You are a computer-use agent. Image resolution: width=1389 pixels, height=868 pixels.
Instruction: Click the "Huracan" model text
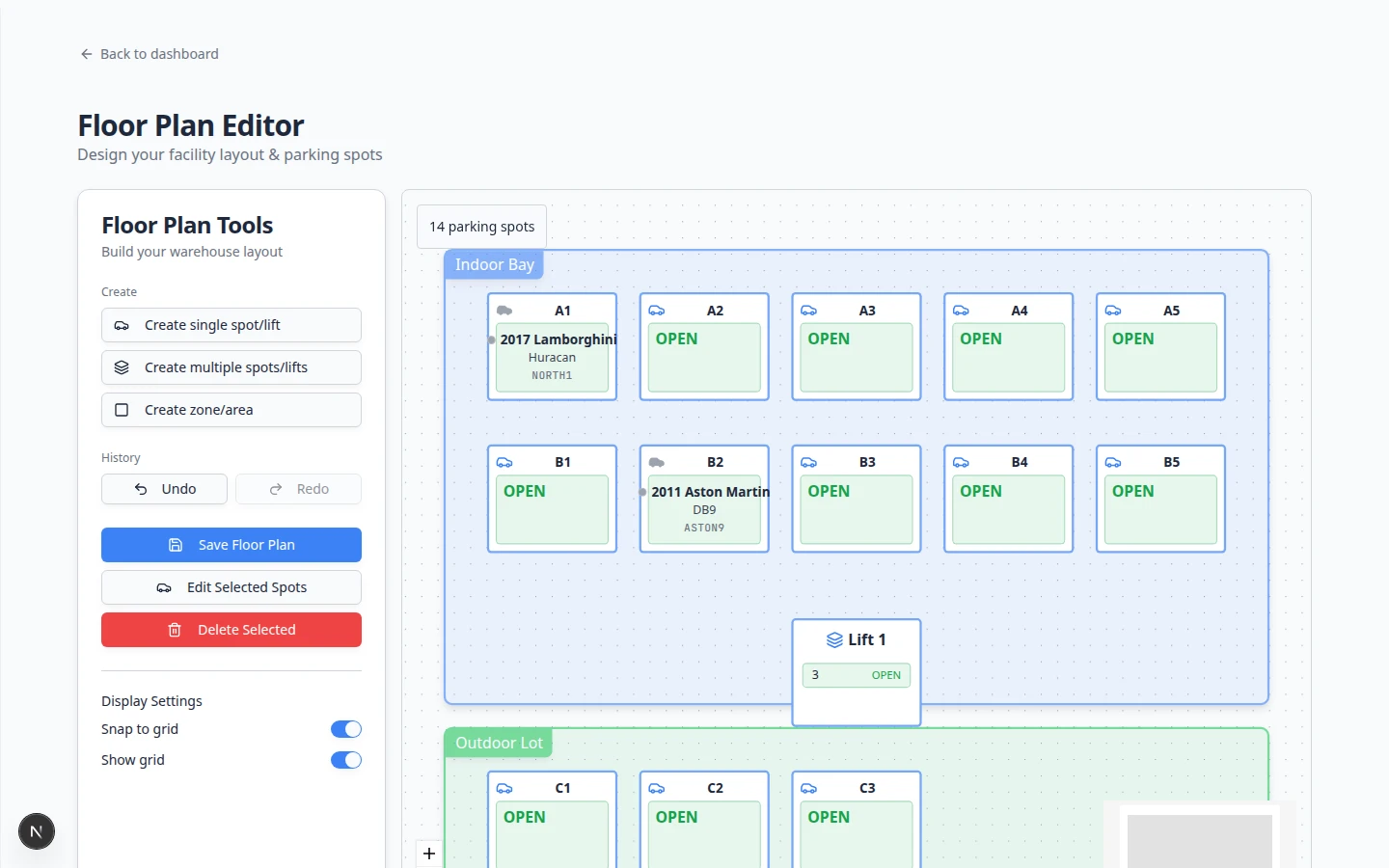click(552, 358)
